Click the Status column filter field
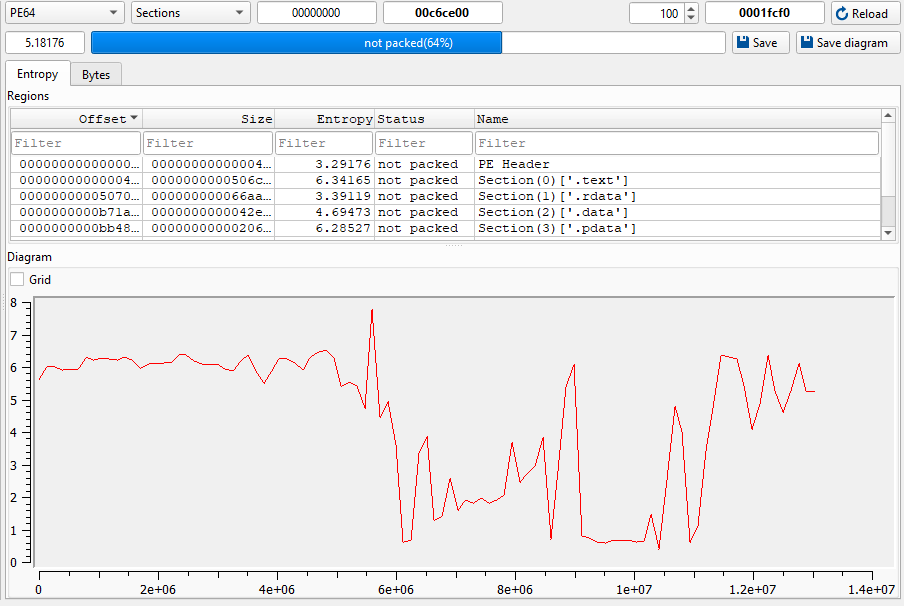The height and width of the screenshot is (606, 904). coord(424,143)
